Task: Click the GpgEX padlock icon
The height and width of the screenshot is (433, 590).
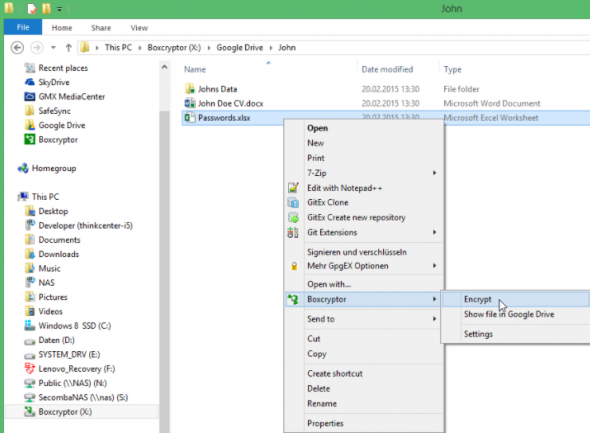Action: point(294,266)
